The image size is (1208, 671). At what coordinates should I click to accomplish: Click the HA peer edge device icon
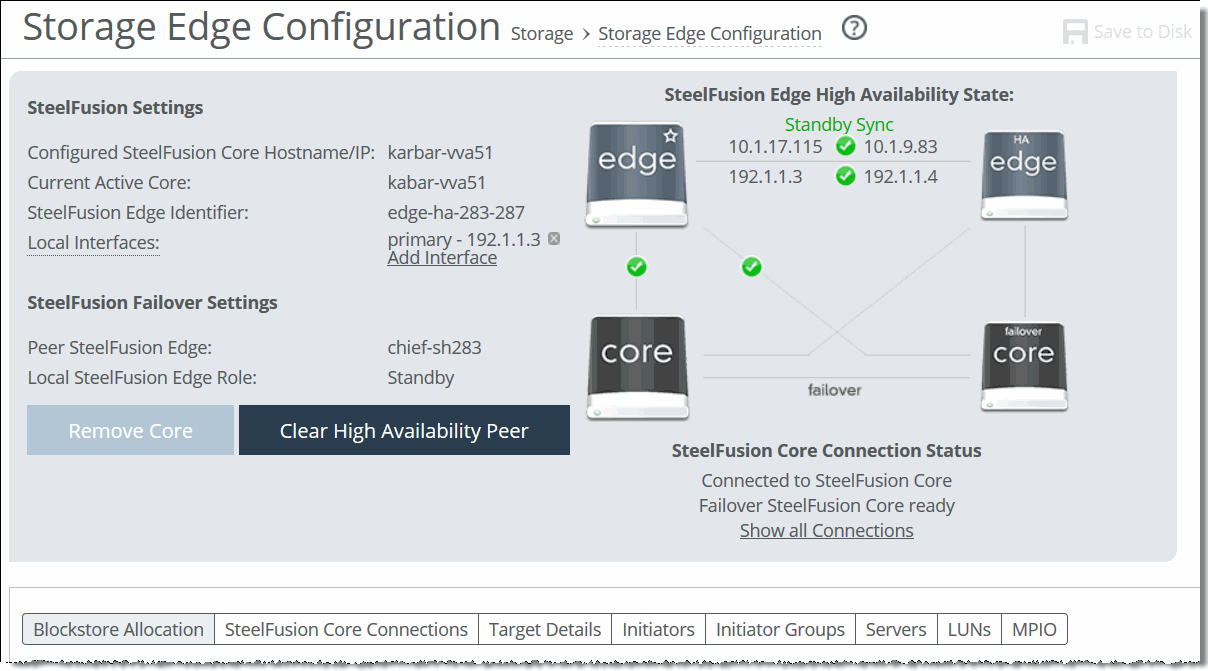tap(1023, 176)
